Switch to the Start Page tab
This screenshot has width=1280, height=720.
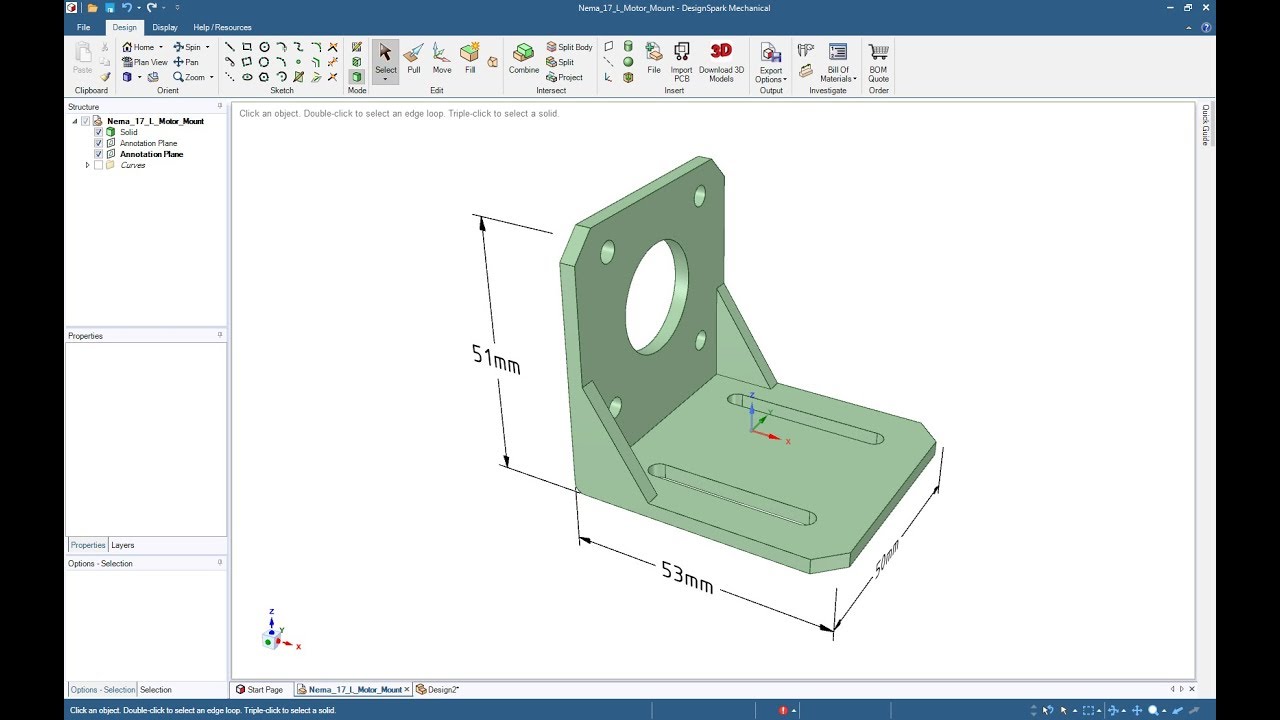pyautogui.click(x=260, y=689)
